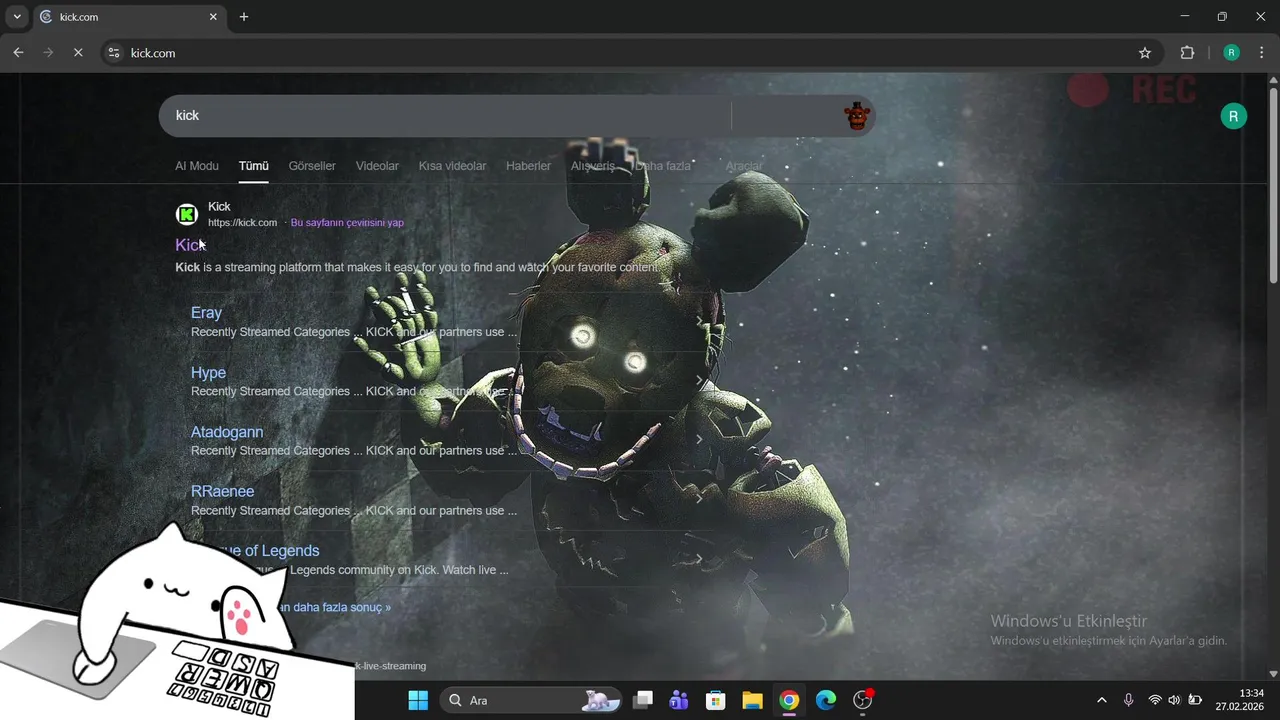Click the address bar showing kick.com
Screen dimensions: 1280x720
click(x=630, y=53)
